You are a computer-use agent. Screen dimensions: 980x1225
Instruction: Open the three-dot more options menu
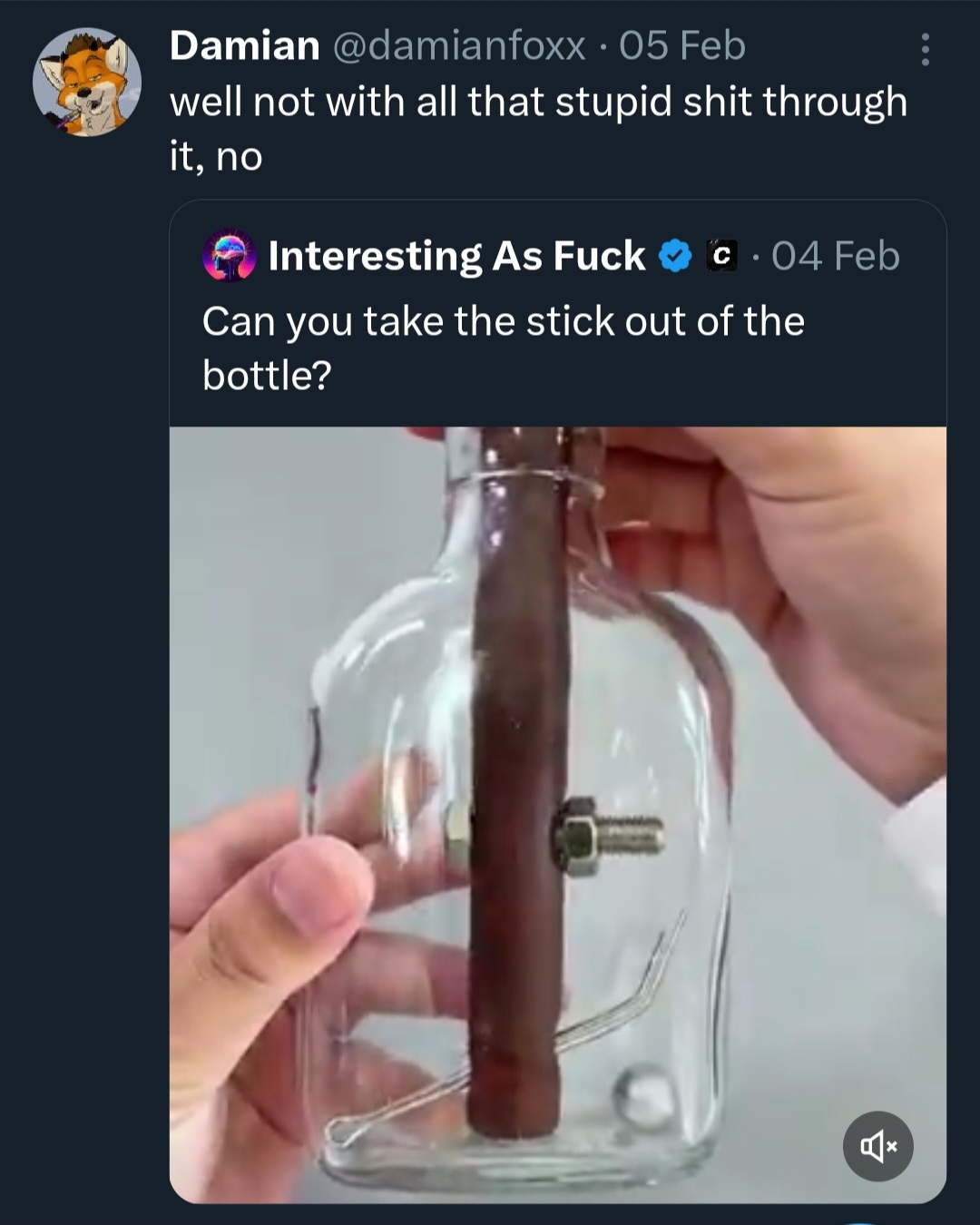pyautogui.click(x=925, y=50)
